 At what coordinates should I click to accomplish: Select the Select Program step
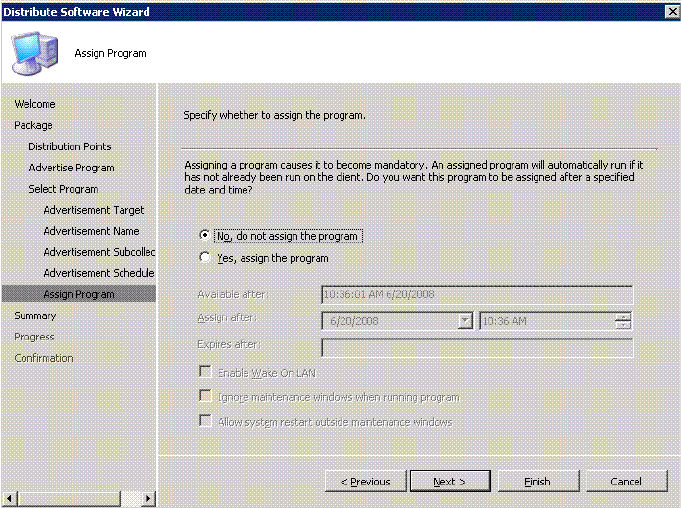[63, 189]
